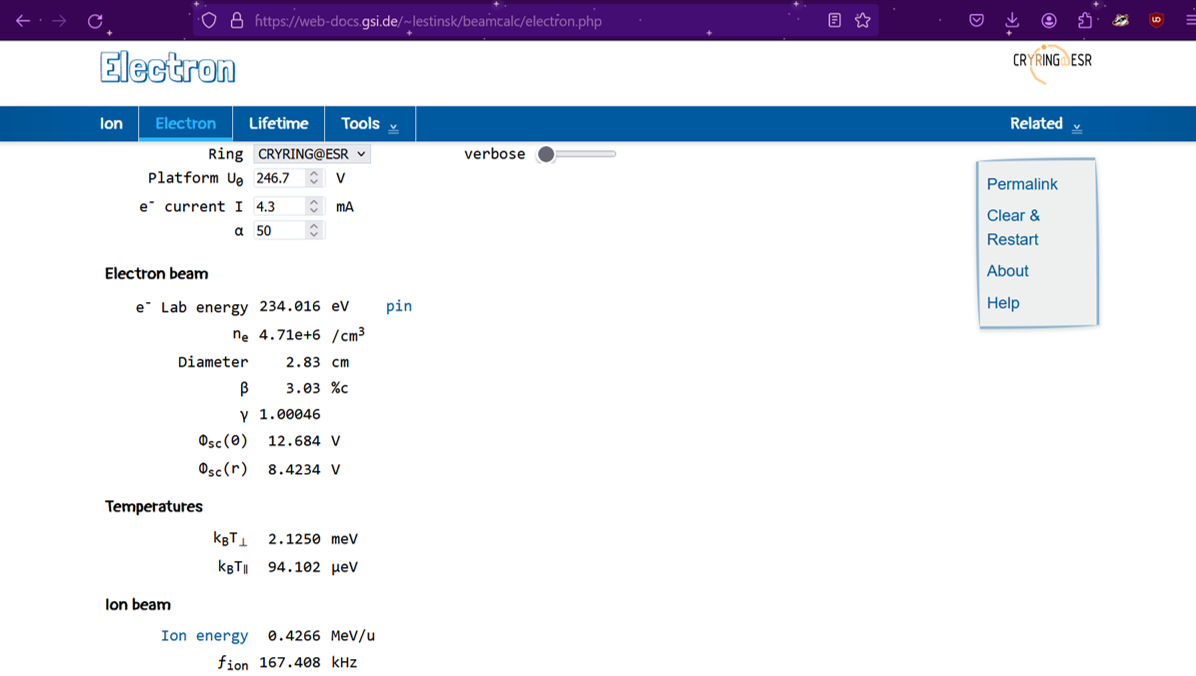This screenshot has height=676, width=1196.
Task: Click the ion energy value 0.4266
Action: tap(294, 636)
